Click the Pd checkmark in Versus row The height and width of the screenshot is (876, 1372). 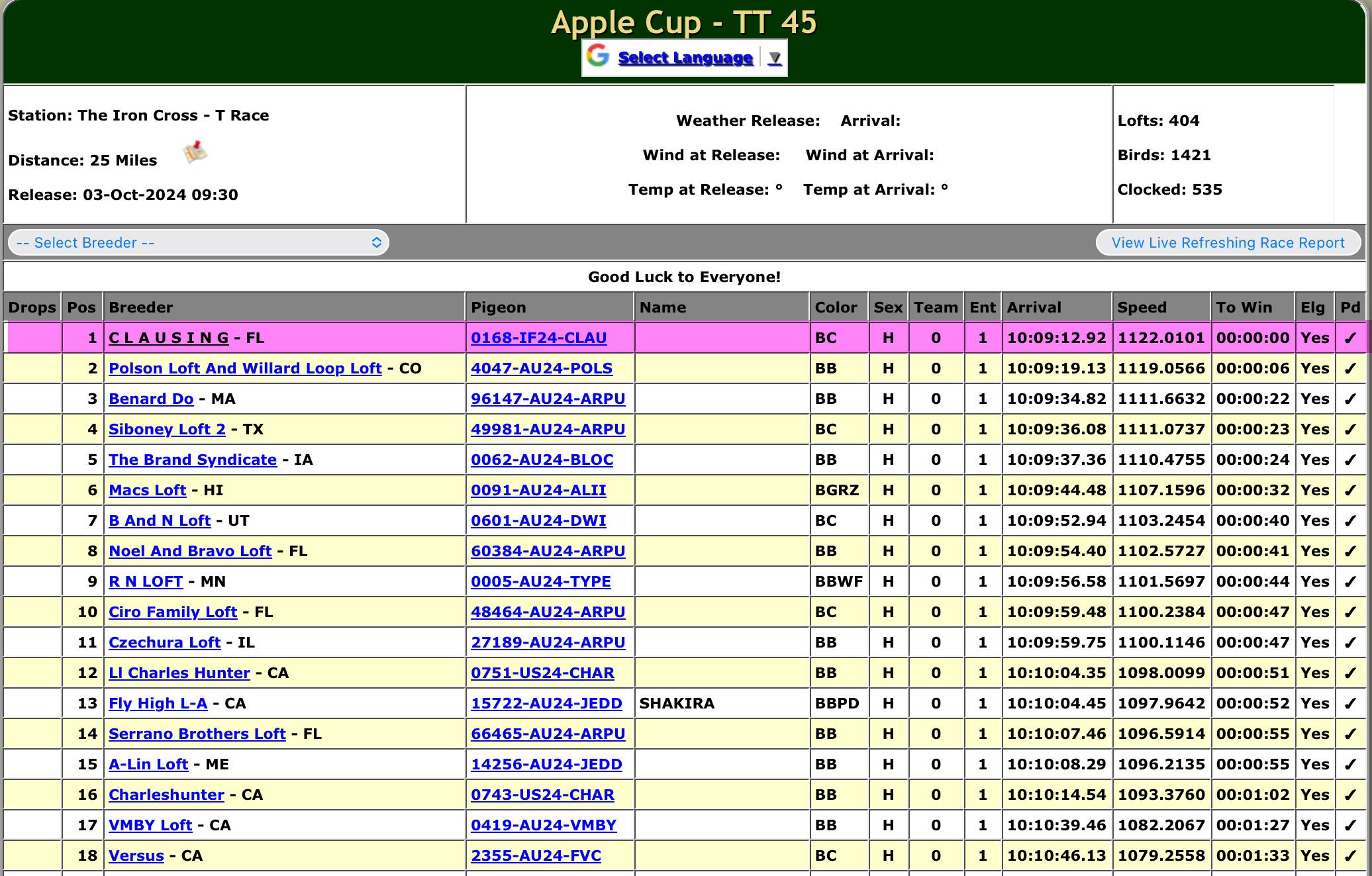1350,855
